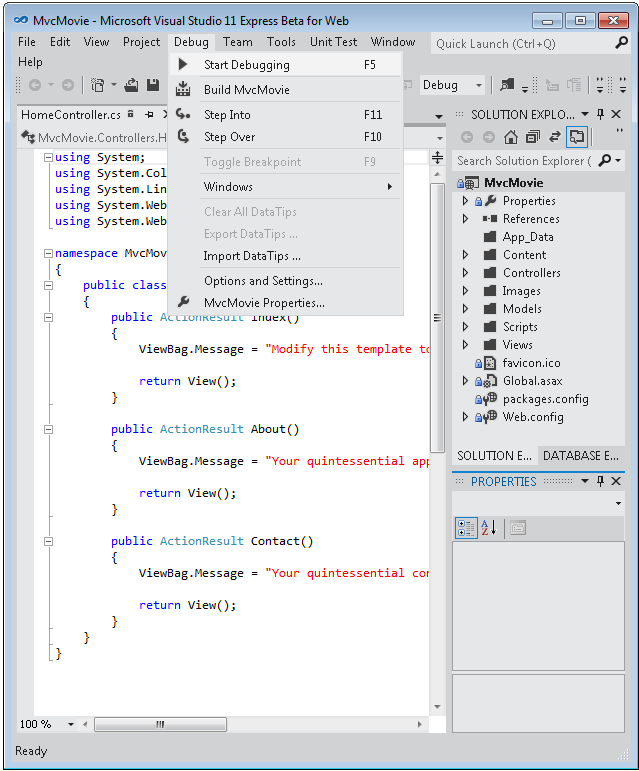
Task: Click the Property Pages icon in Properties panel
Action: pos(518,528)
